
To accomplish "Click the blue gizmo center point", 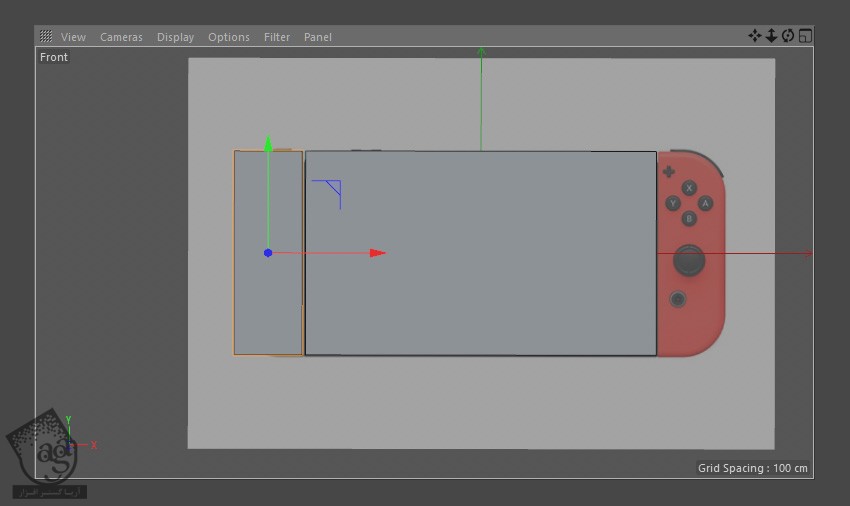I will (268, 253).
